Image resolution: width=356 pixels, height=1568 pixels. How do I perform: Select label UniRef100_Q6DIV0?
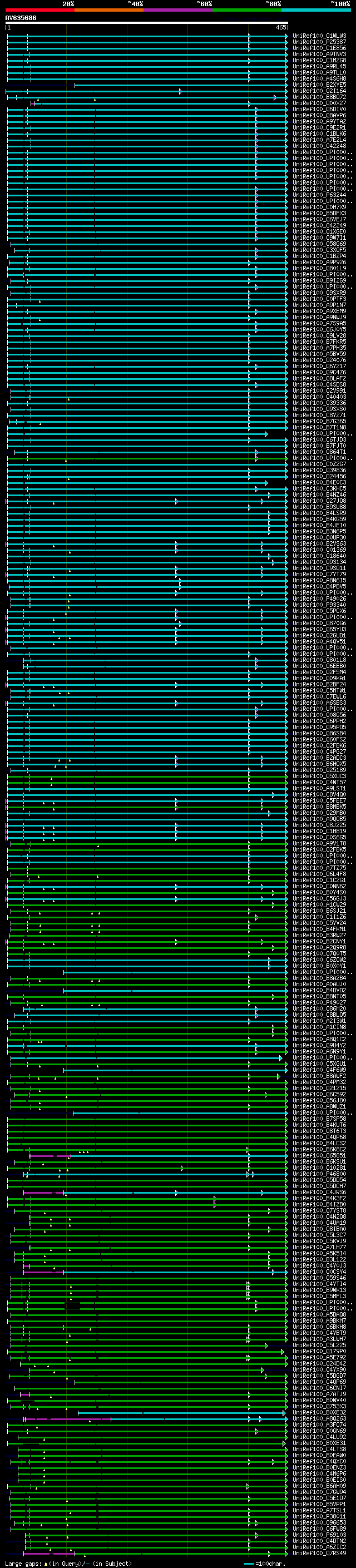click(319, 109)
